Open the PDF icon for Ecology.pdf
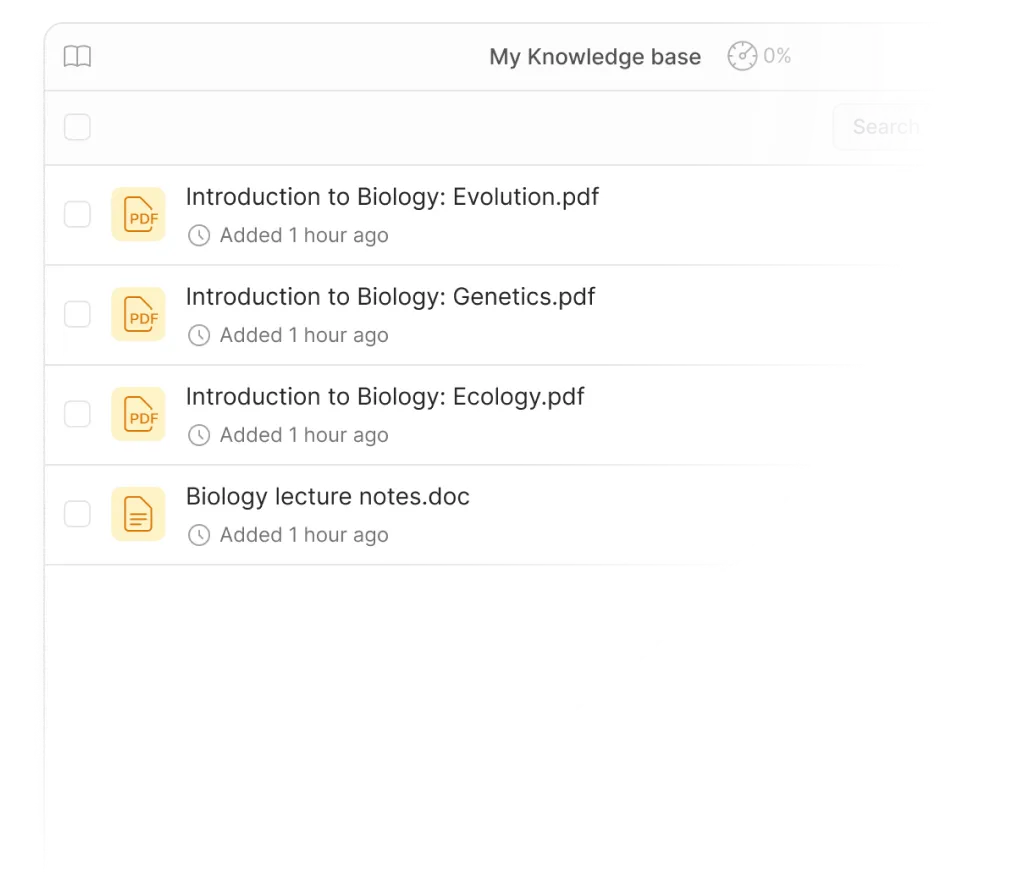The image size is (1036, 874). 138,414
